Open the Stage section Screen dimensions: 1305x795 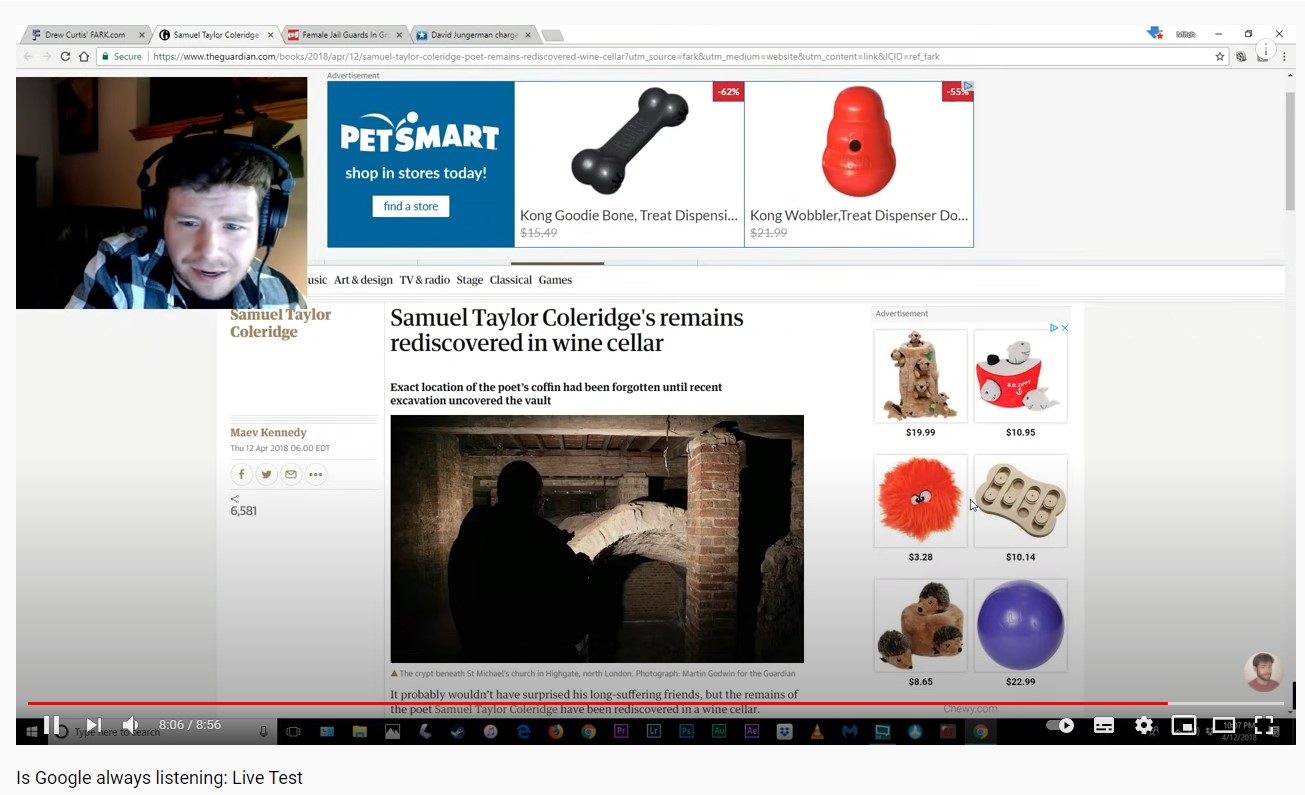click(470, 280)
